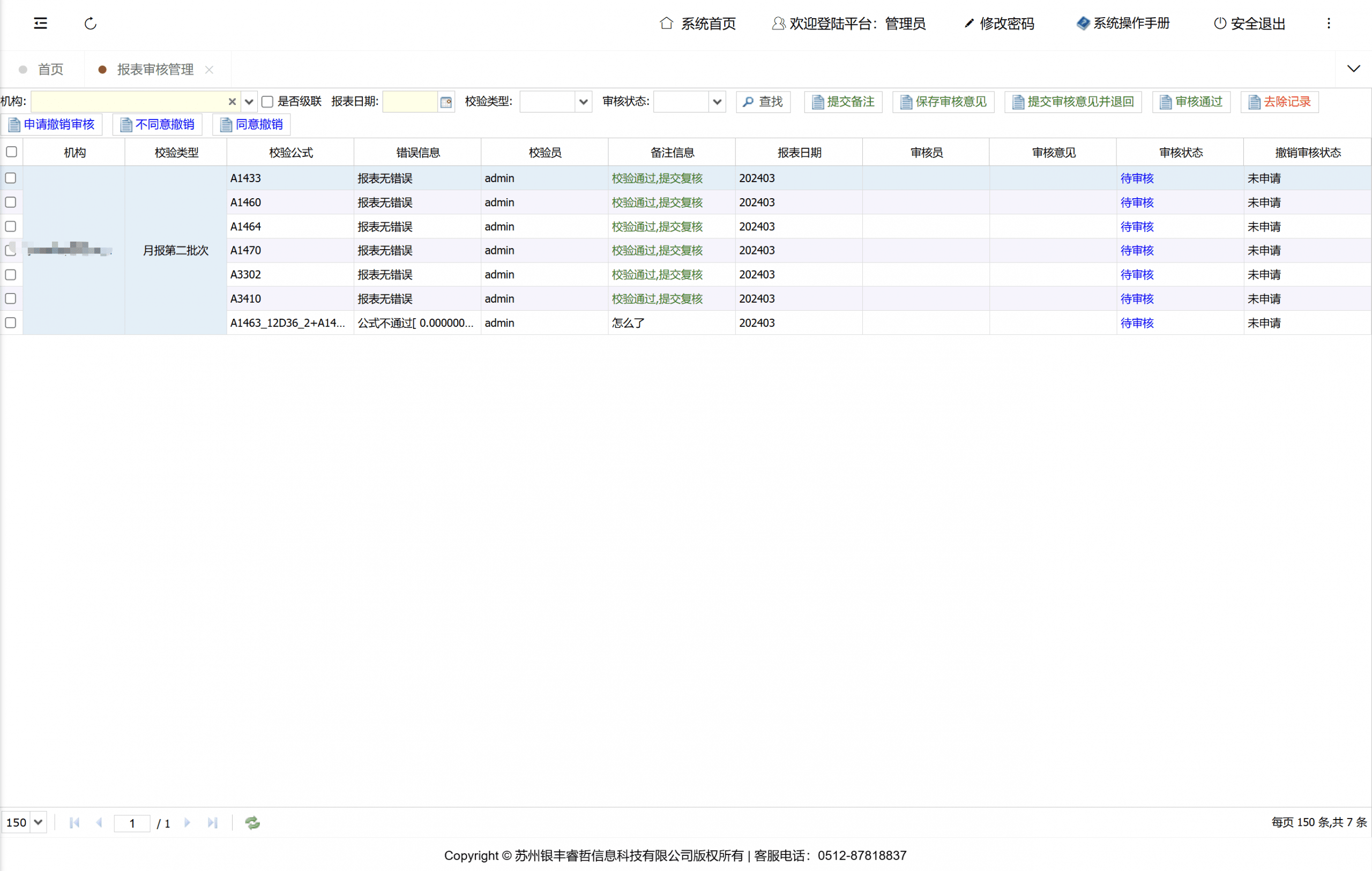The height and width of the screenshot is (871, 1372).
Task: Tick the select-all checkbox in table header
Action: (x=11, y=152)
